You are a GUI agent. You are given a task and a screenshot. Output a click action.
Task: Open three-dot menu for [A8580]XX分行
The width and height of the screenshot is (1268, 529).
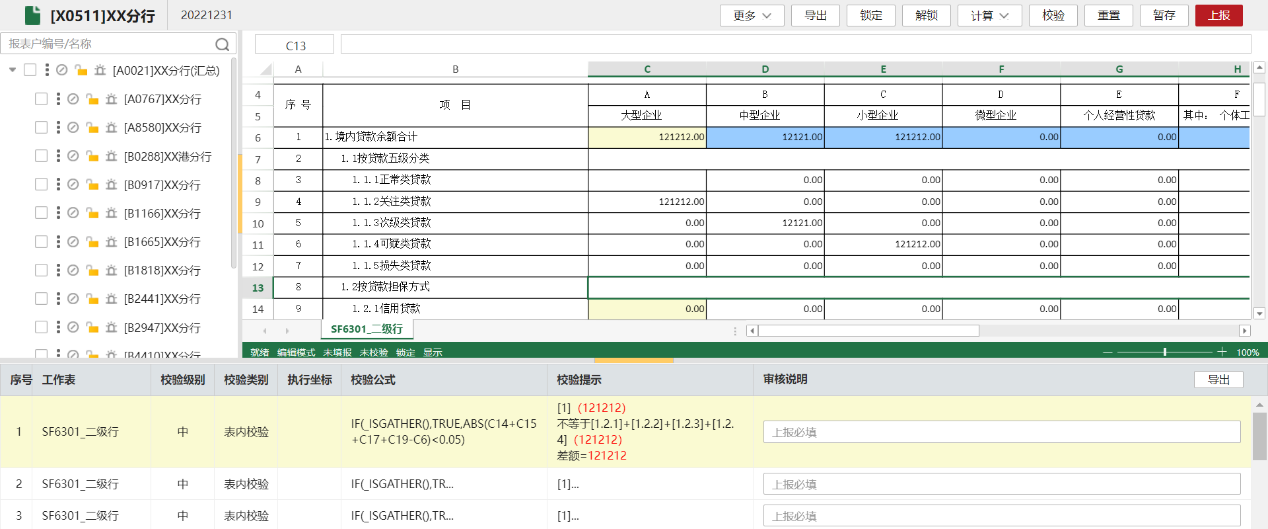coord(58,128)
